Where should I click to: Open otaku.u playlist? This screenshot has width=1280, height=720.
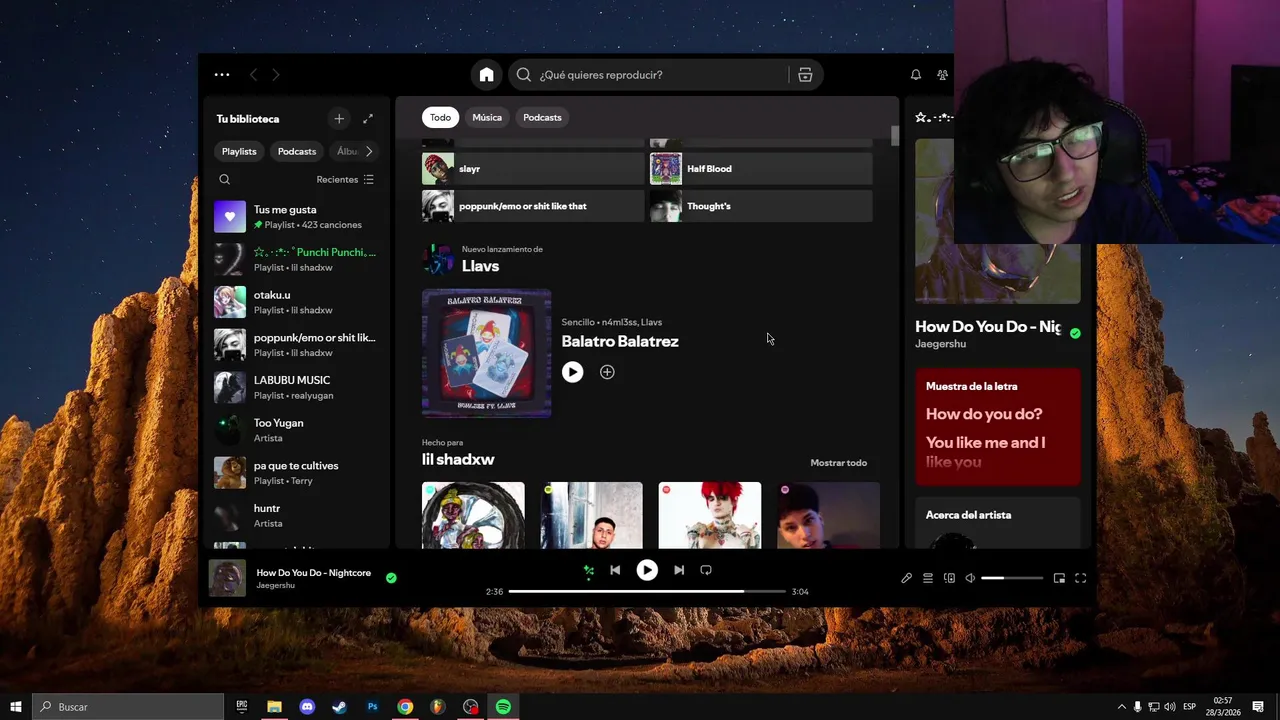[296, 302]
